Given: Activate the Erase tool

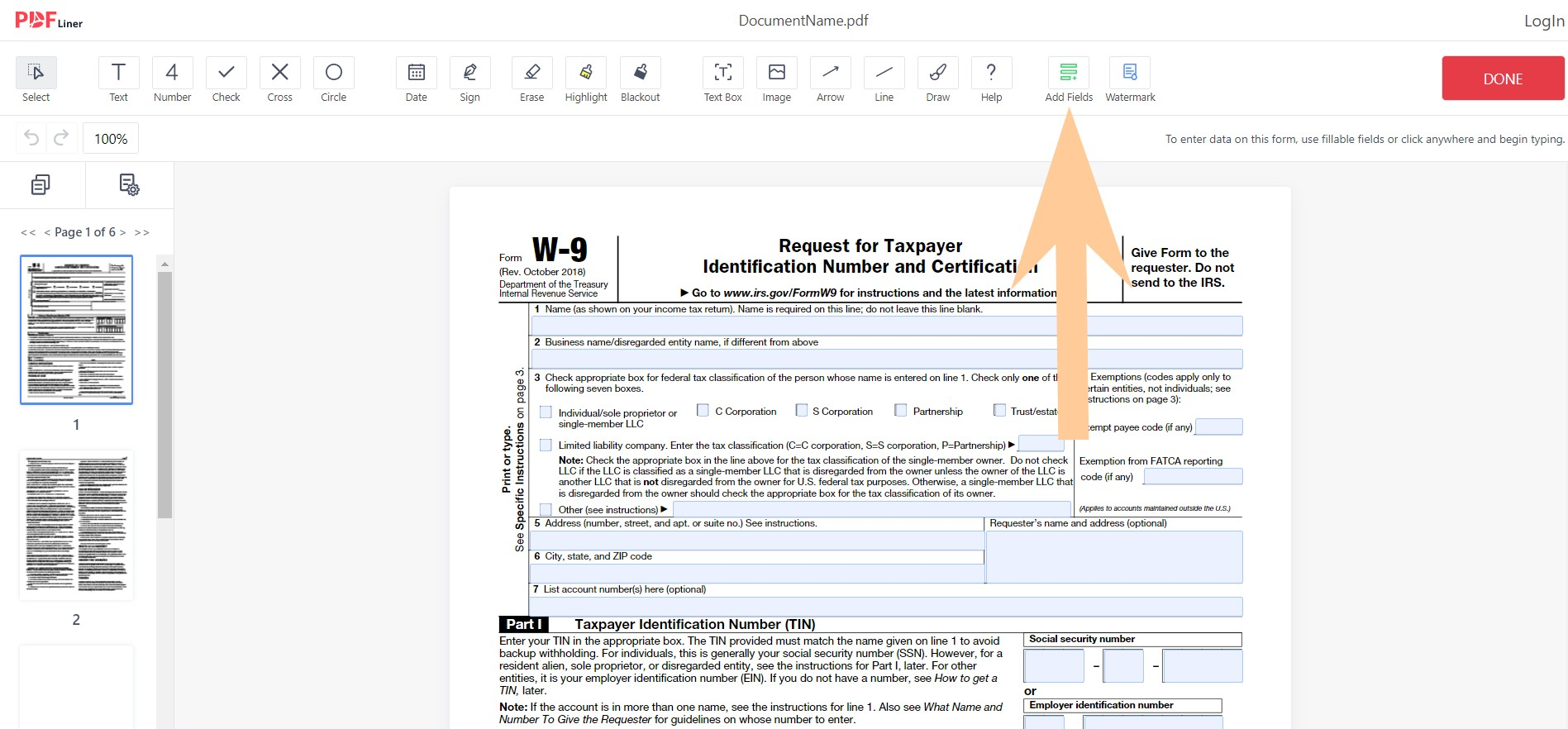Looking at the screenshot, I should click(532, 80).
